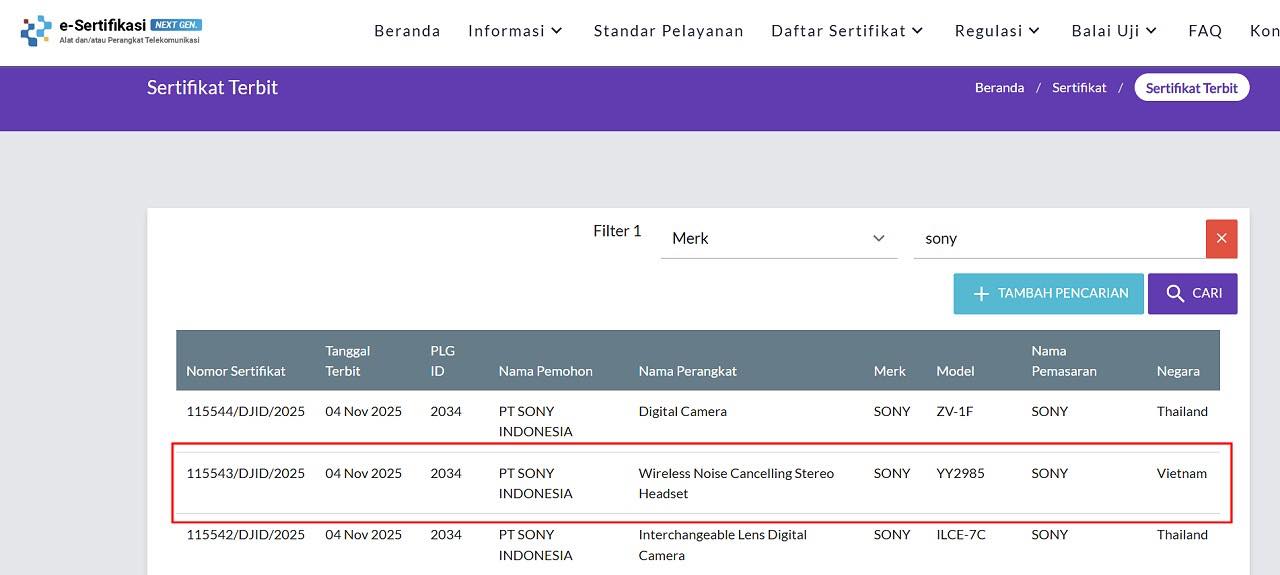The width and height of the screenshot is (1280, 575).
Task: Focus the search field containing sony
Action: tap(1058, 239)
